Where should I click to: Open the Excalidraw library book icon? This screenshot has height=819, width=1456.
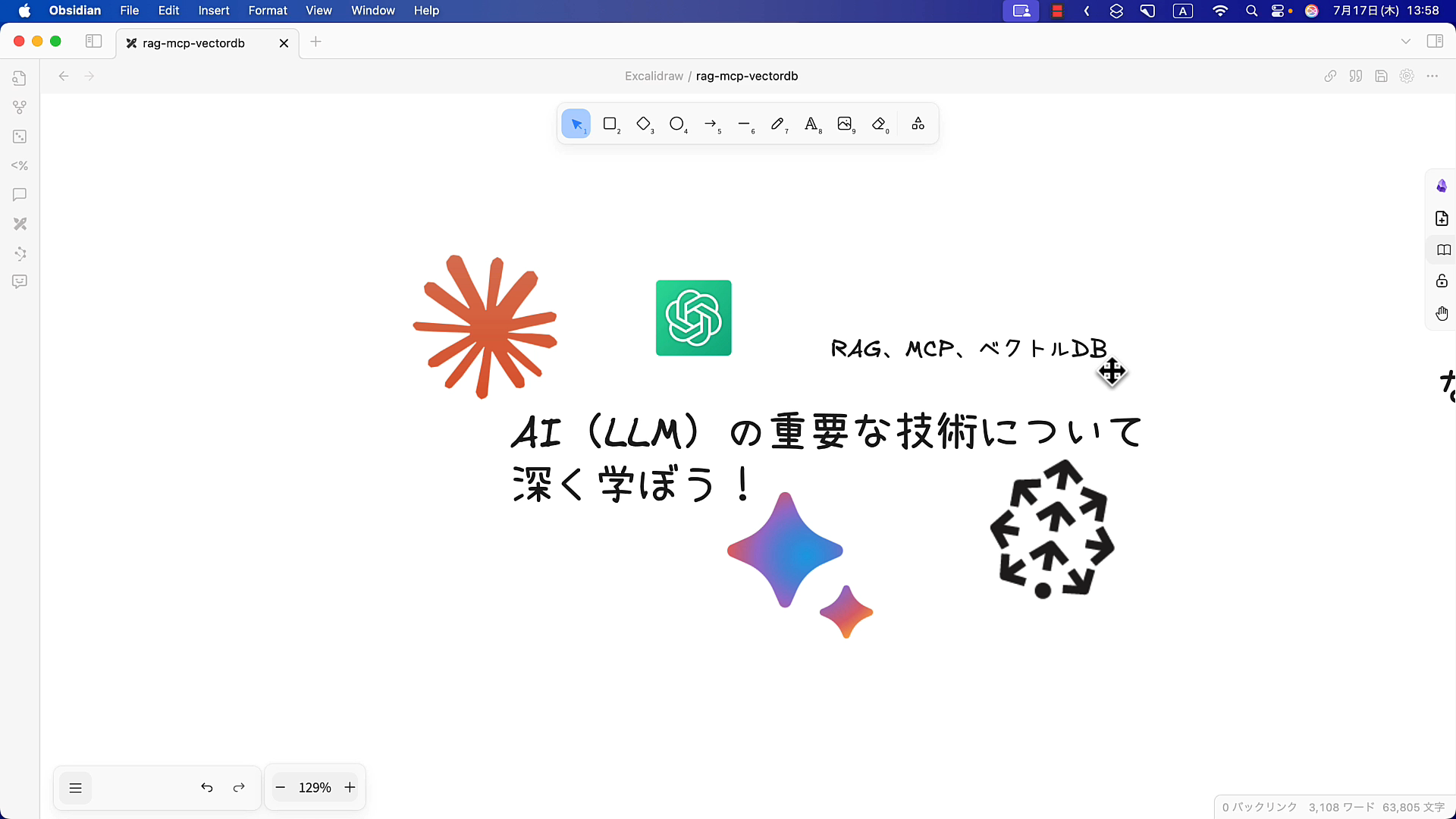[x=1443, y=250]
